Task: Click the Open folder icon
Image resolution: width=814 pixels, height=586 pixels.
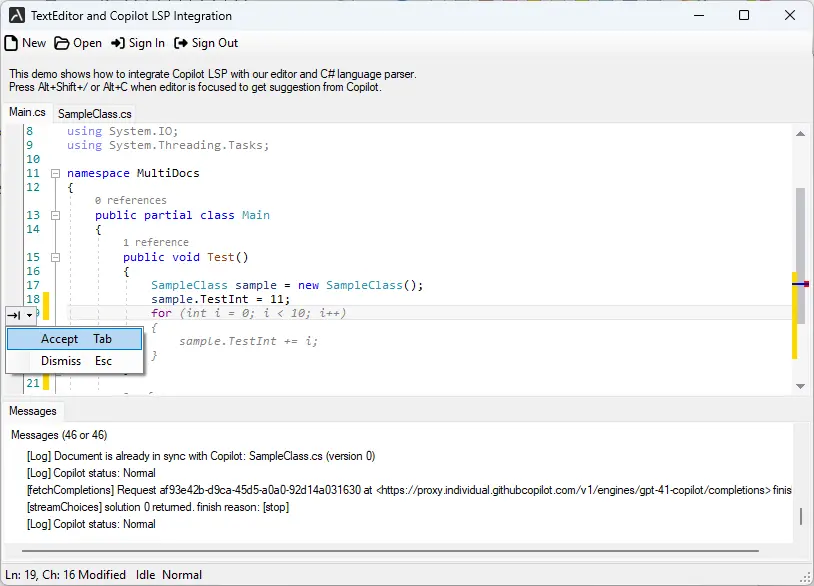Action: [x=62, y=43]
